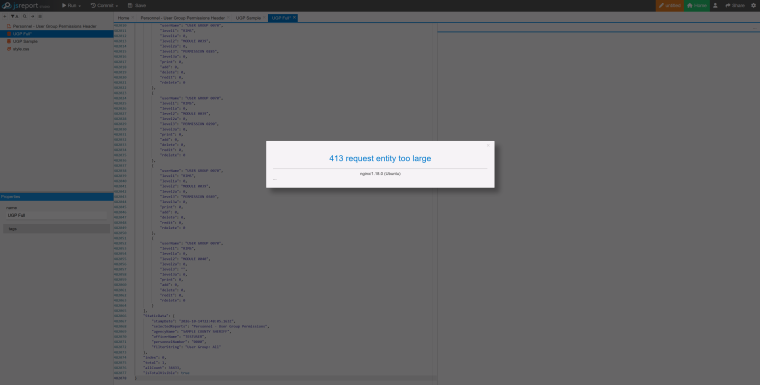Open the settings gear menu

click(753, 5)
